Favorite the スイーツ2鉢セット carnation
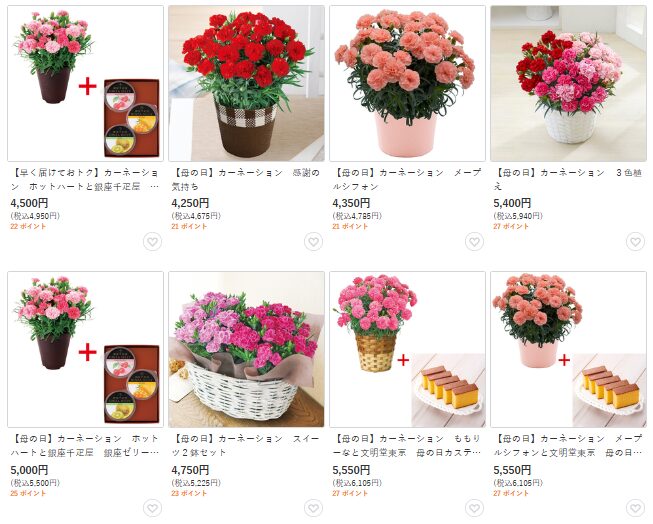653x524 pixels. click(313, 508)
